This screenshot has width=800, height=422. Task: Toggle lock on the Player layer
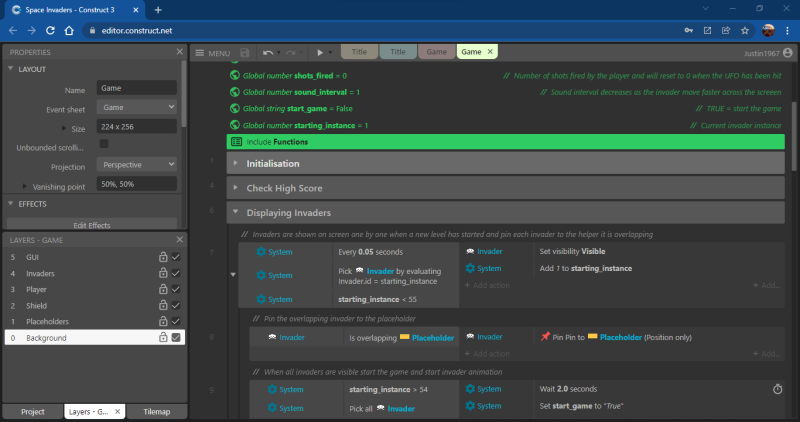tap(163, 289)
